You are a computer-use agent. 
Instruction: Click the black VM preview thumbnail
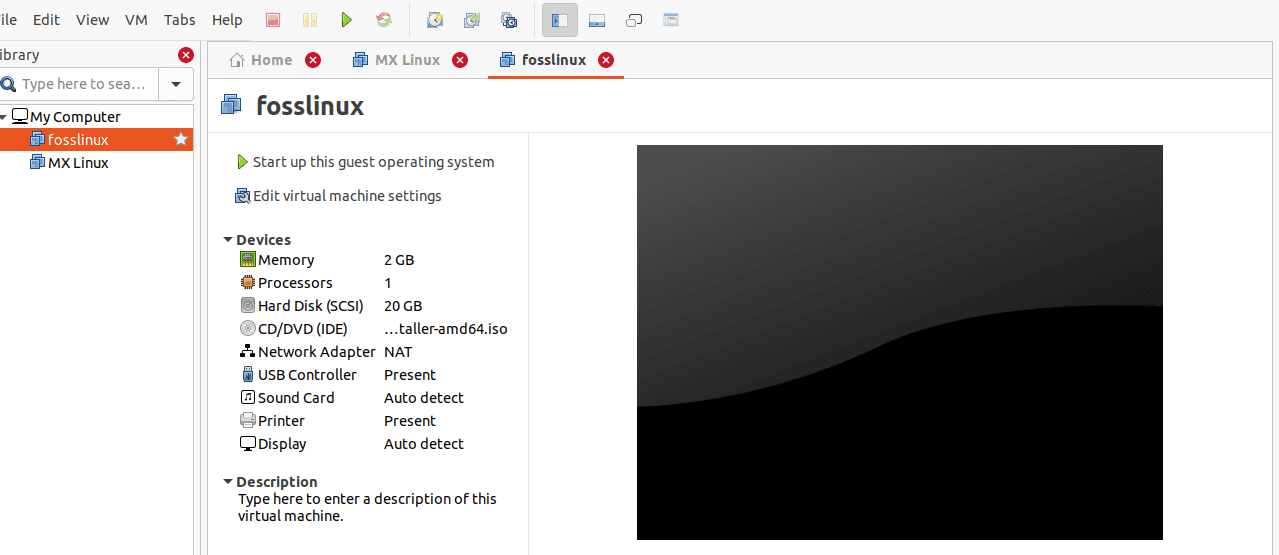[900, 342]
